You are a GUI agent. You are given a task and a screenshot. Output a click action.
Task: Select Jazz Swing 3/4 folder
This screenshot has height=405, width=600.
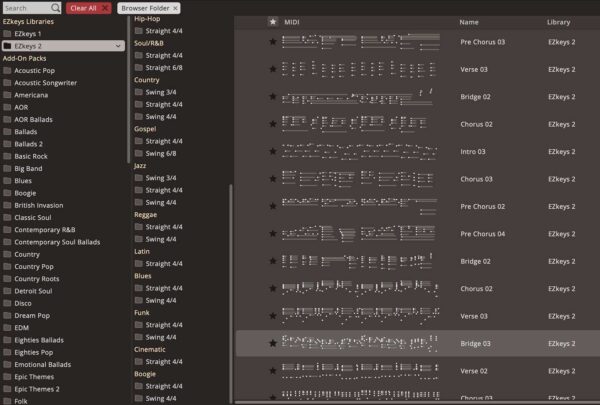pos(155,178)
